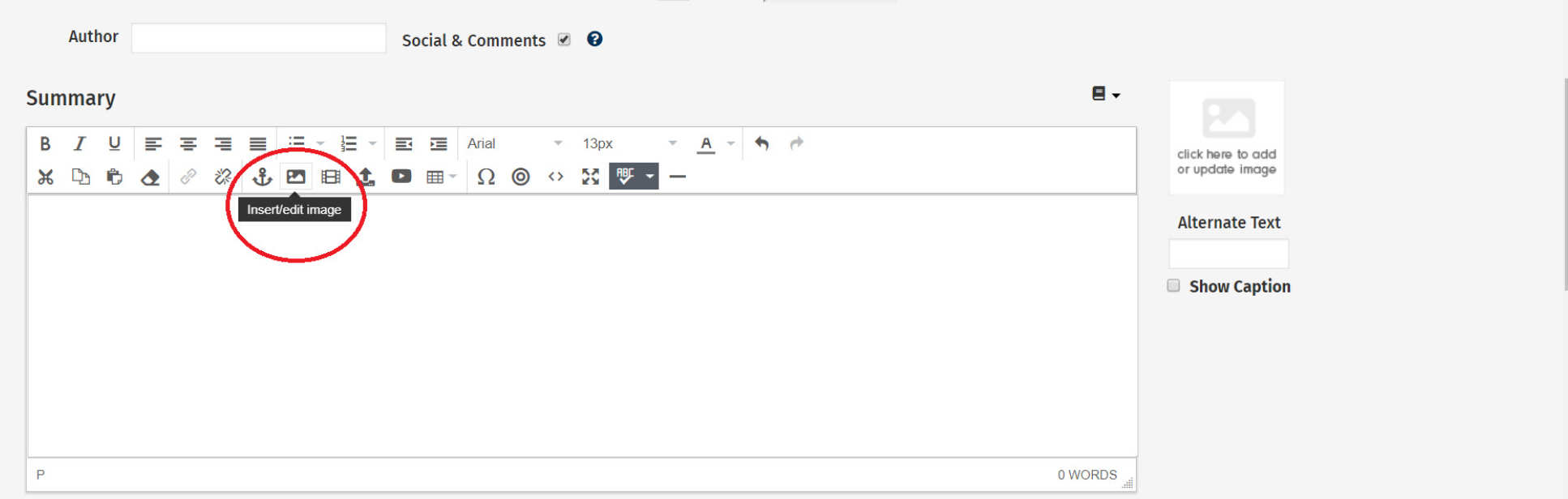Click the insert video film icon
Viewport: 1568px width, 499px height.
(x=331, y=177)
